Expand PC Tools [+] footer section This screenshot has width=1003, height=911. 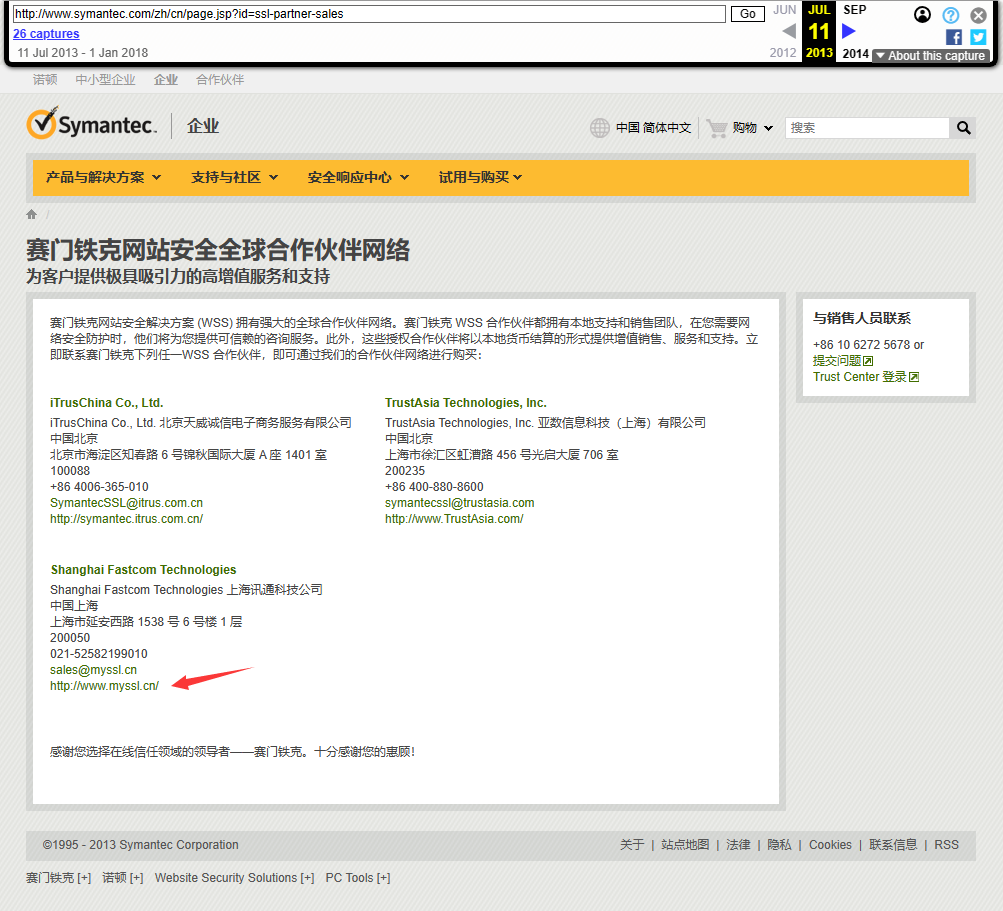[358, 878]
